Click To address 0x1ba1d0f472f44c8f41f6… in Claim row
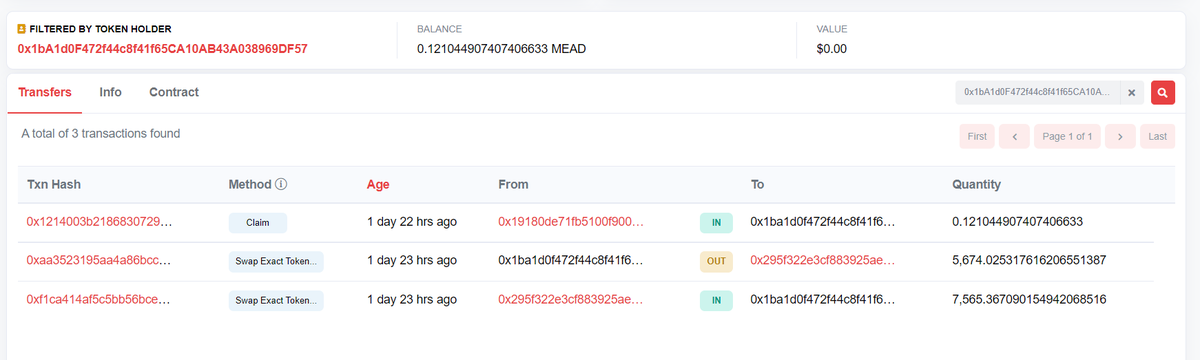The image size is (1200, 360). click(x=824, y=222)
